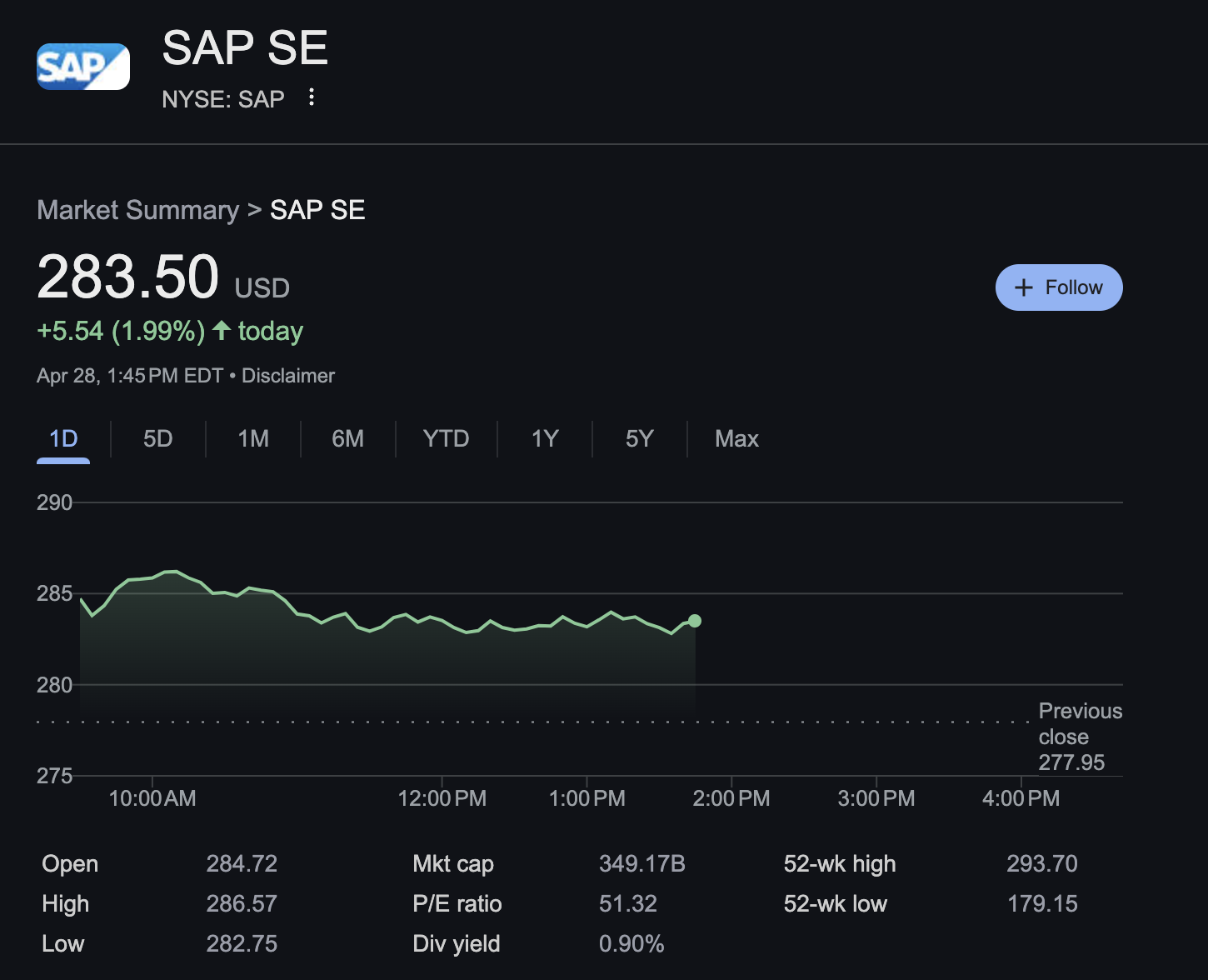This screenshot has width=1208, height=980.
Task: Select the 1Y chart range tab
Action: [545, 439]
